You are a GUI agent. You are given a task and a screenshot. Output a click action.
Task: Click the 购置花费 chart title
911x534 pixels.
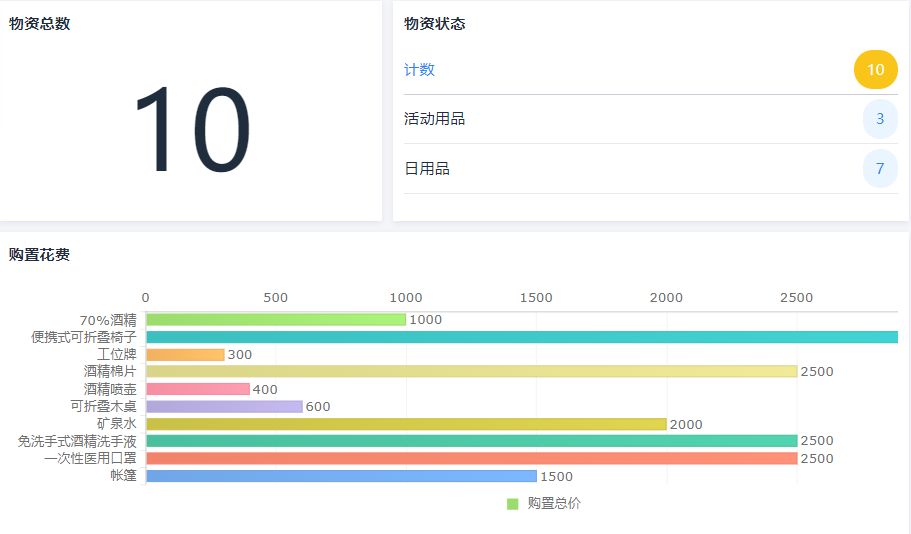[x=39, y=255]
